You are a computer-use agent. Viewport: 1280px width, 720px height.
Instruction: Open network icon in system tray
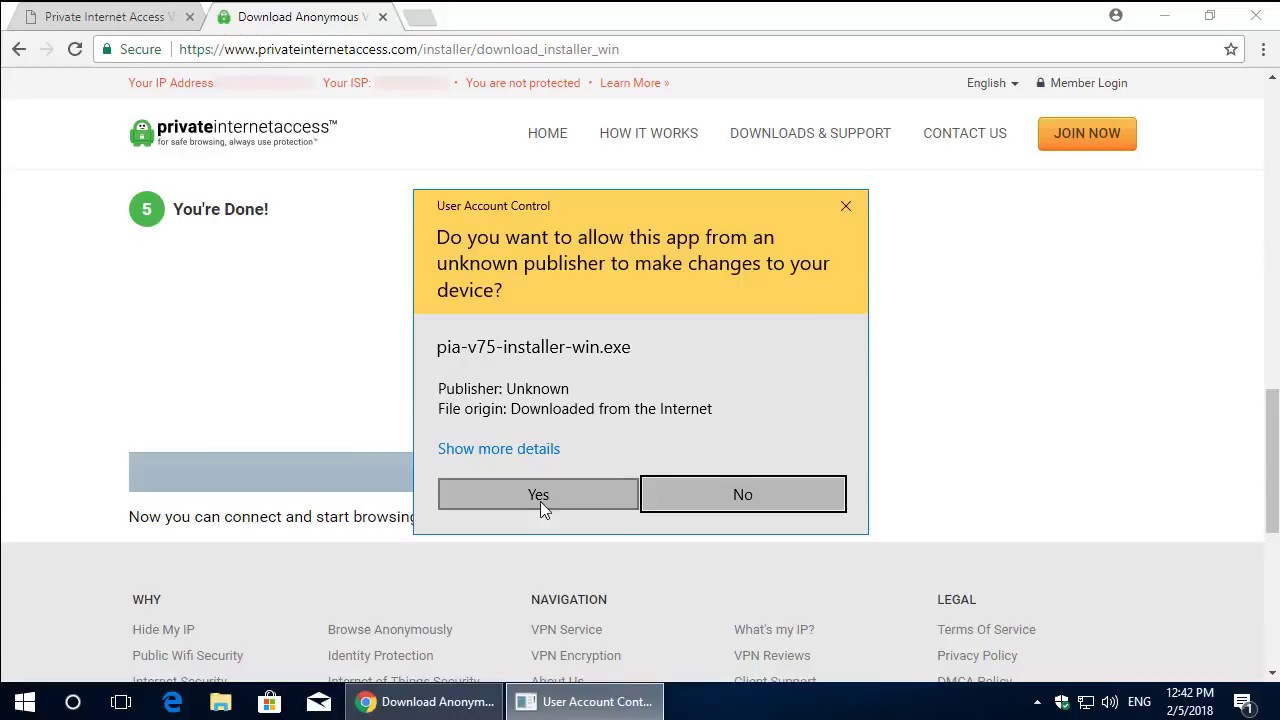tap(1086, 702)
